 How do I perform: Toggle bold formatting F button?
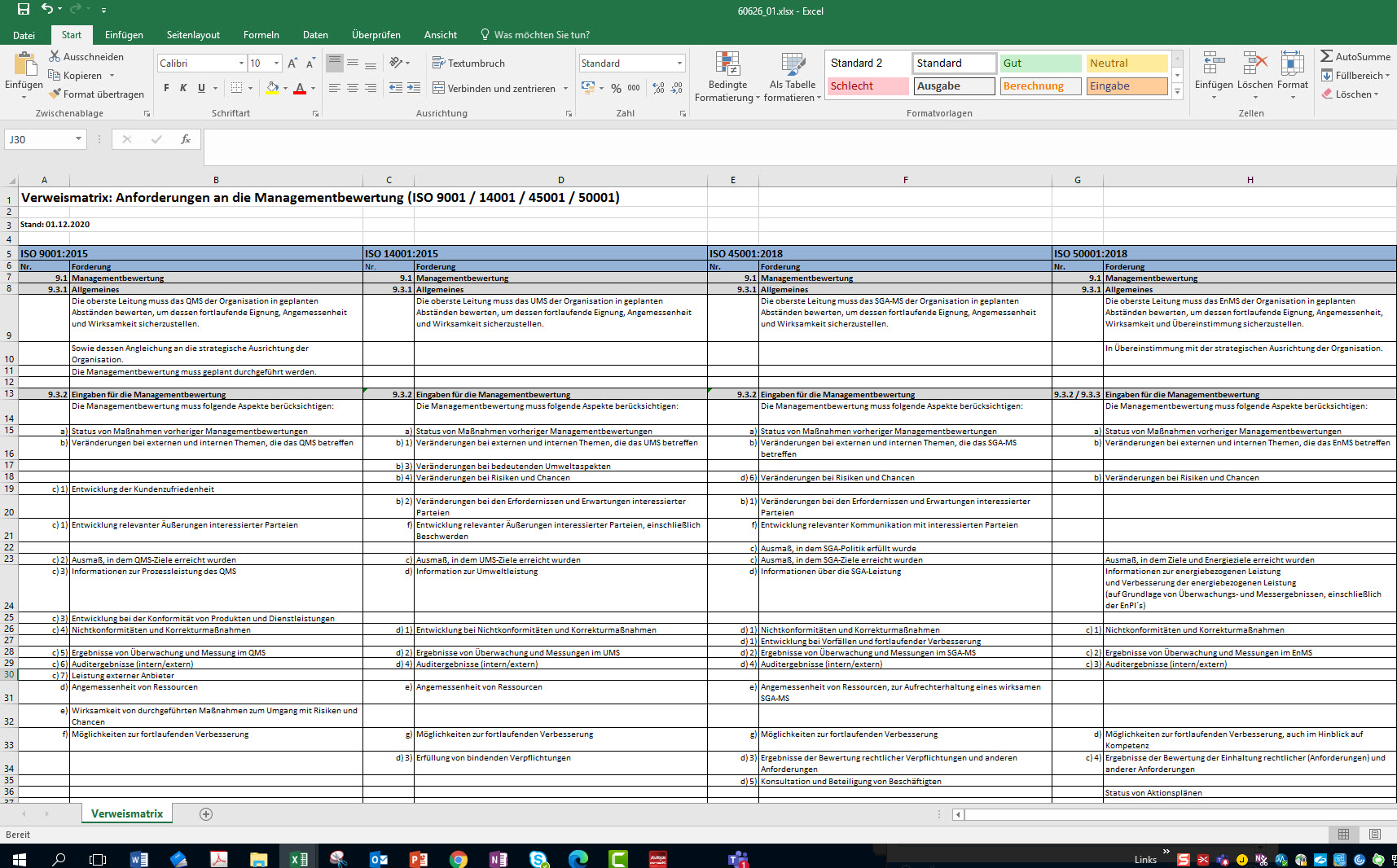pyautogui.click(x=166, y=88)
